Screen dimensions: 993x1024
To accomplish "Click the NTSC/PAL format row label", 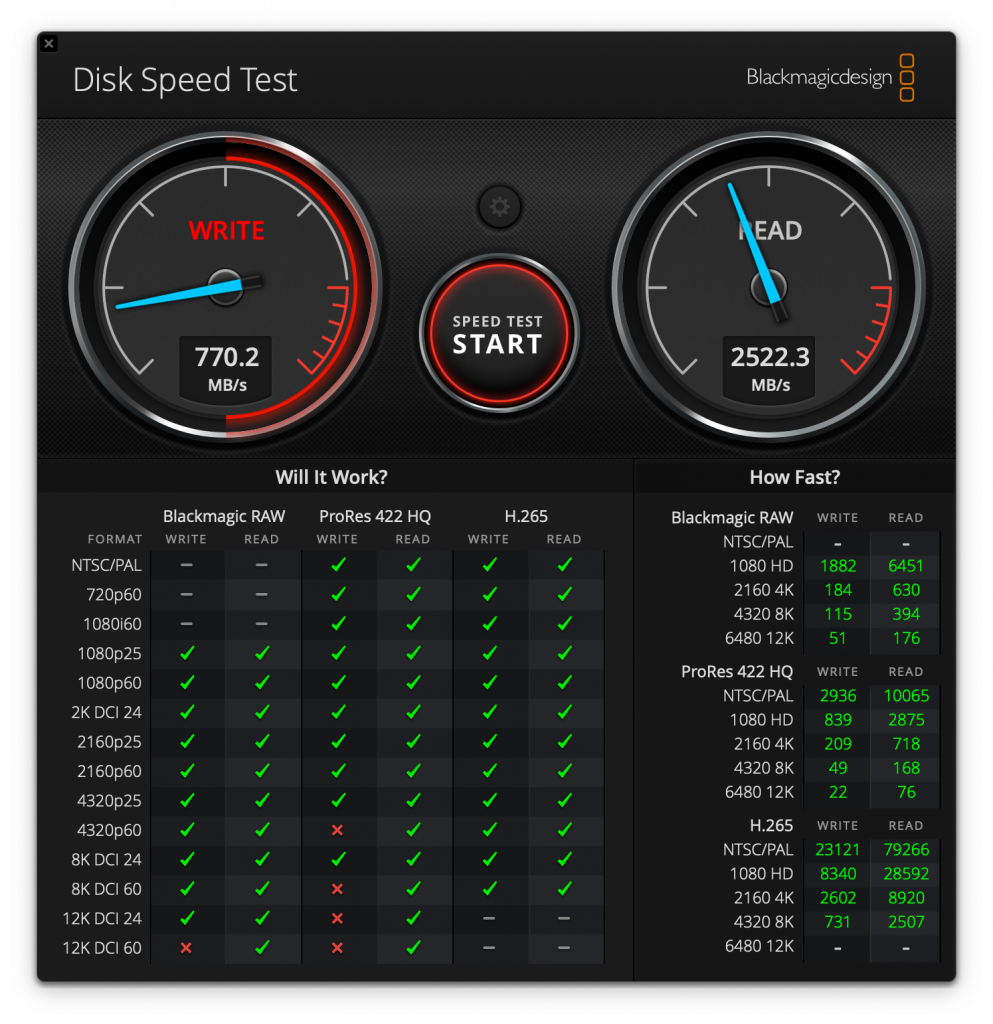I will [x=106, y=565].
